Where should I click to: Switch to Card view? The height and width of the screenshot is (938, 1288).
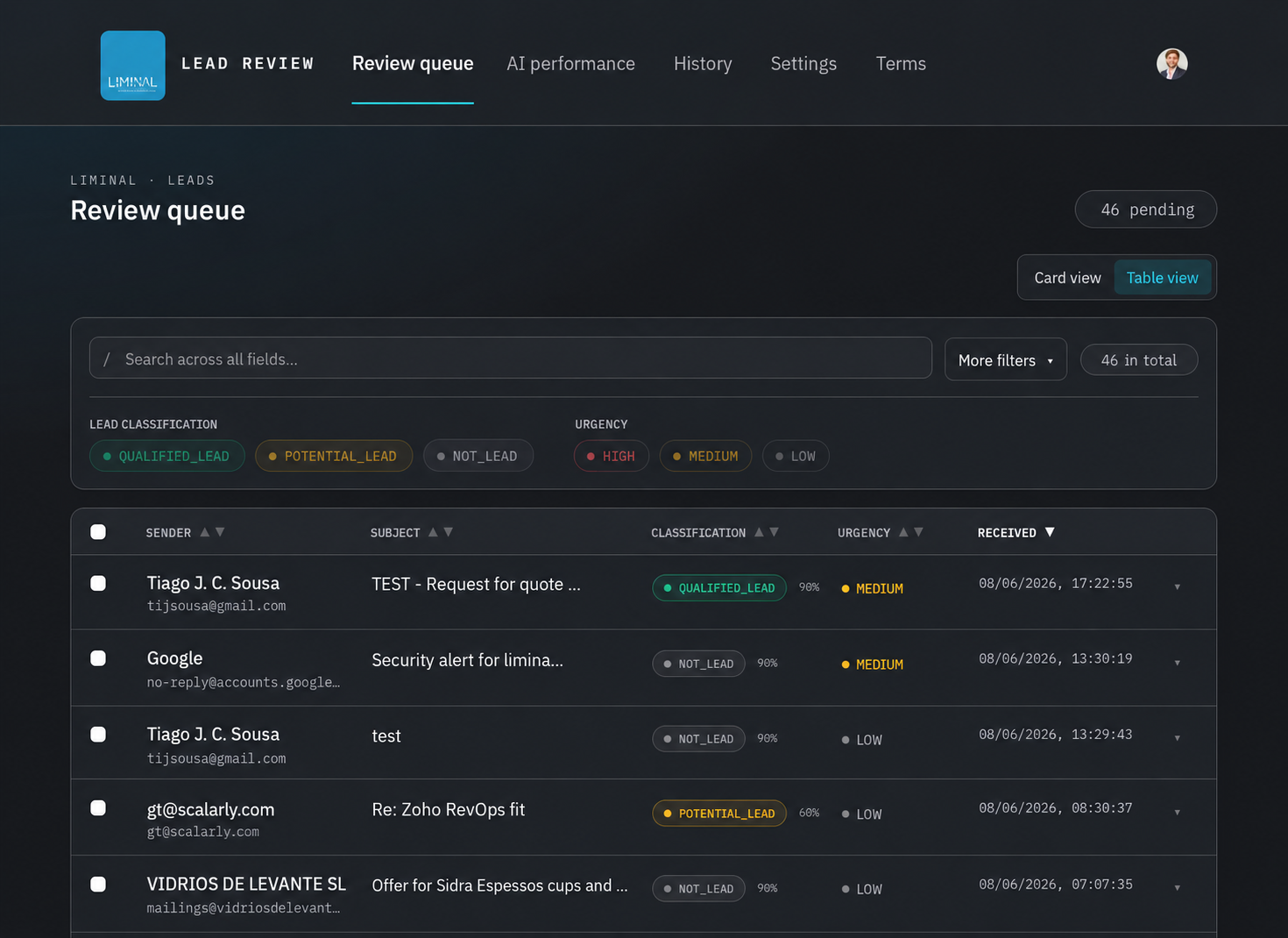tap(1067, 278)
